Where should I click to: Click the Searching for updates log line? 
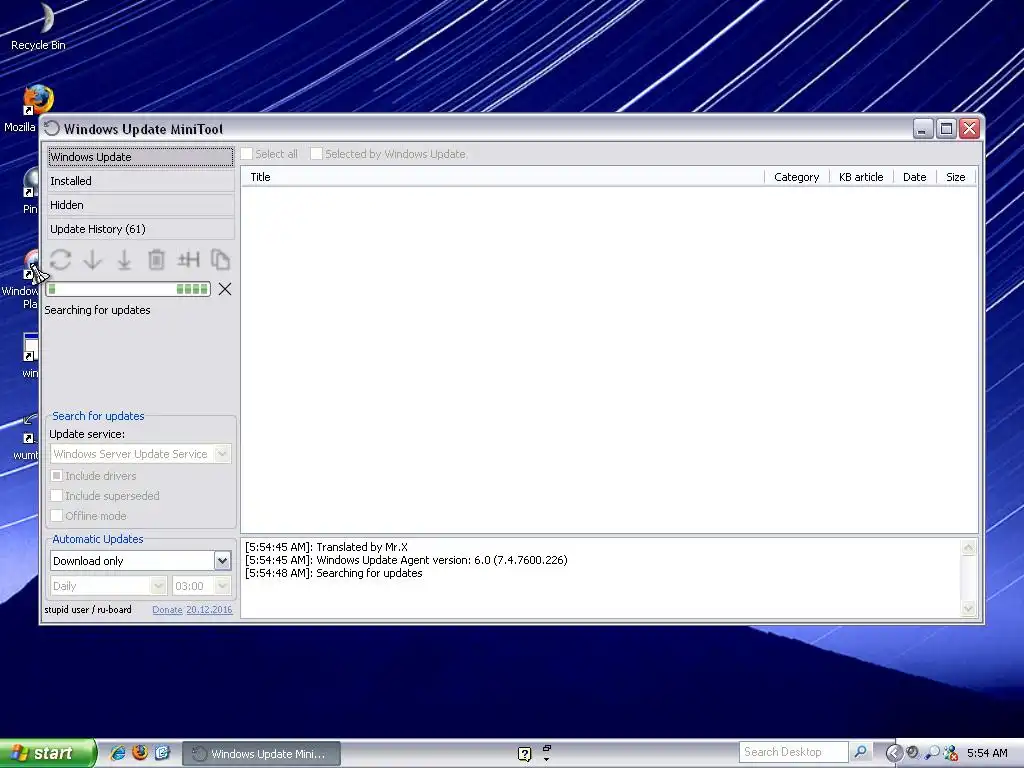tap(334, 573)
